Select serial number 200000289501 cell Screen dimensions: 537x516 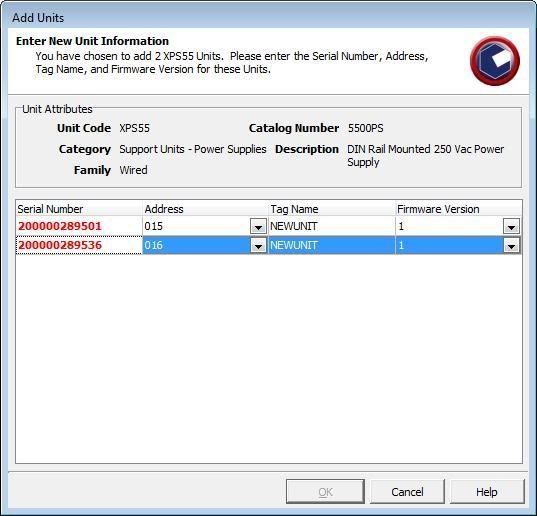79,226
